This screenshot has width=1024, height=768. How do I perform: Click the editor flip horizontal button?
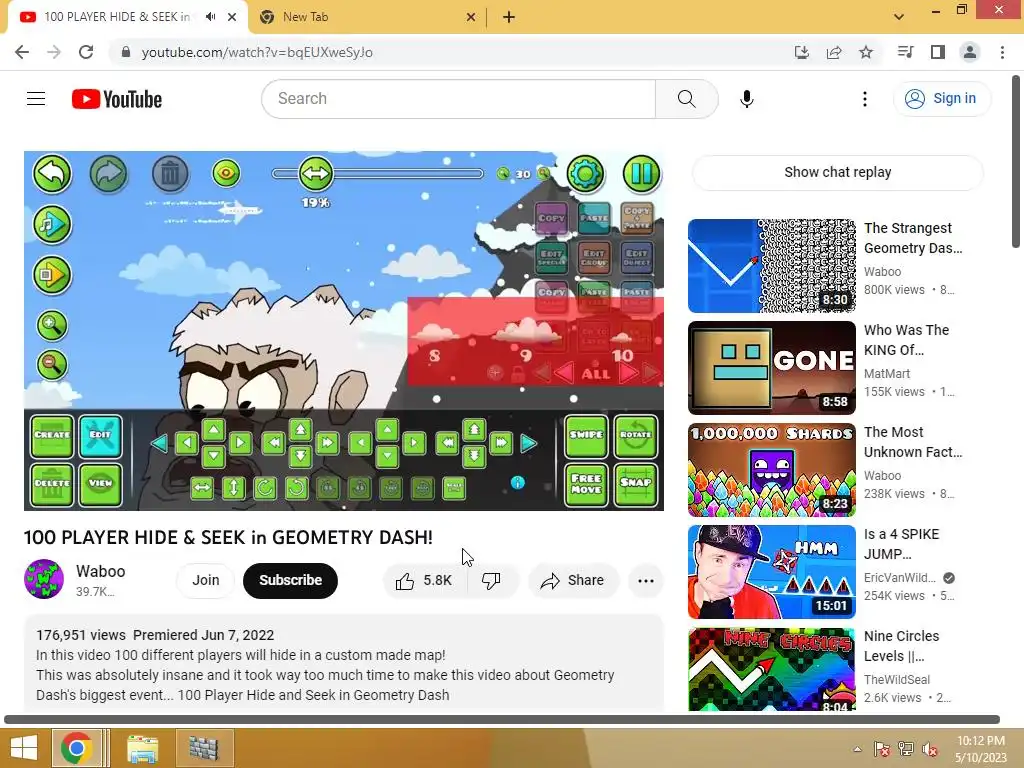[x=202, y=488]
